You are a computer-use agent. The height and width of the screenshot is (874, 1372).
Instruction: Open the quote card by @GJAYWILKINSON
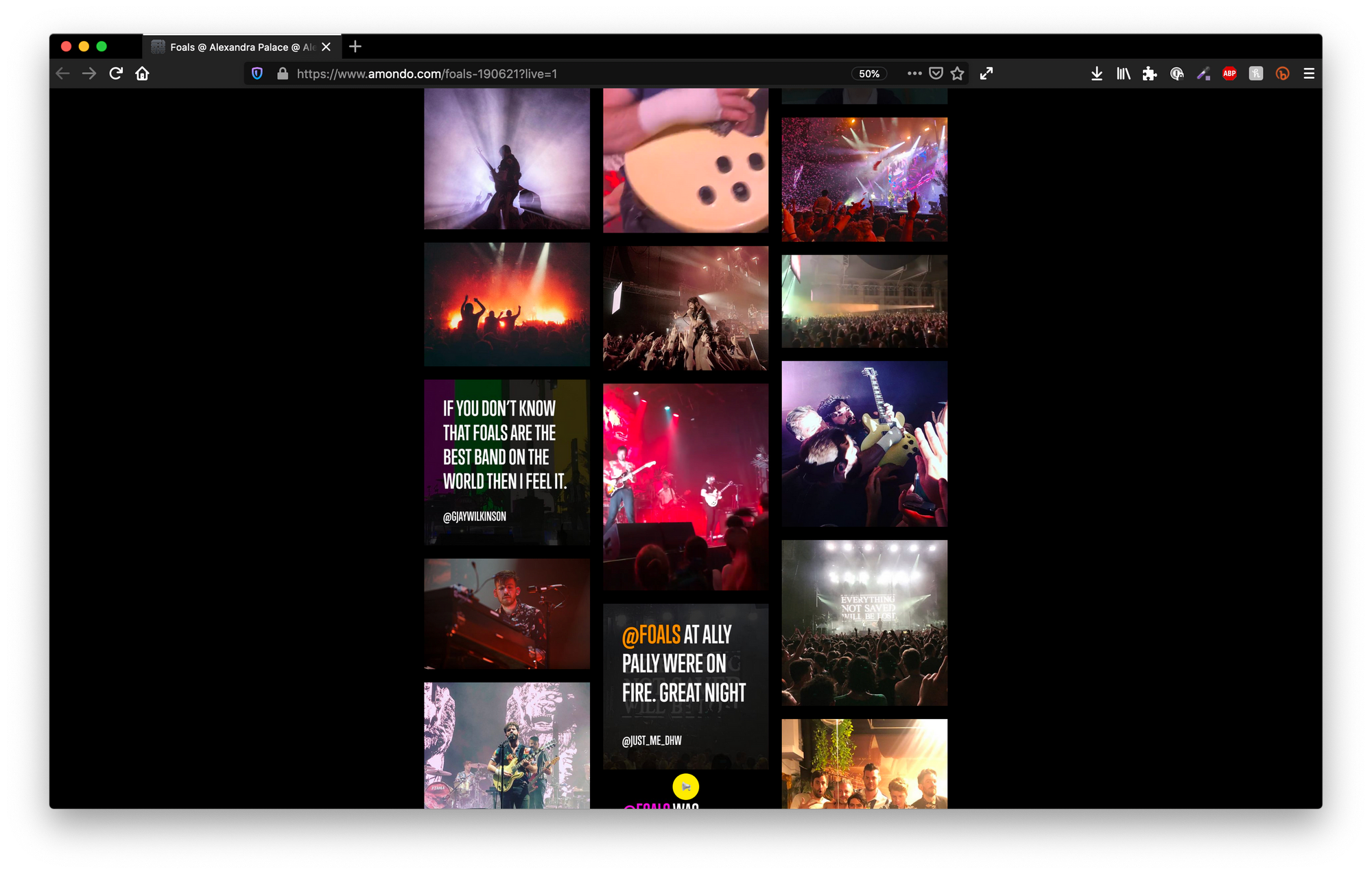pos(506,462)
